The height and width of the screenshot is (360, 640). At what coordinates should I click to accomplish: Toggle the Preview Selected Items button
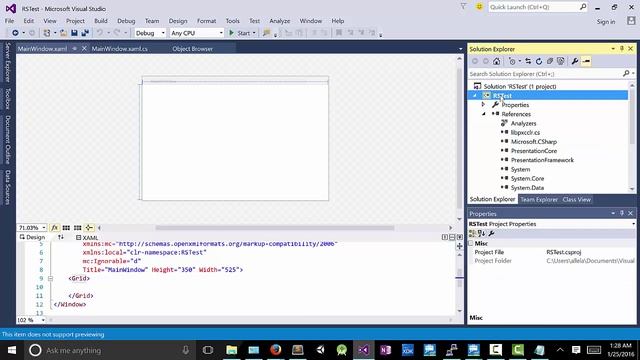586,61
